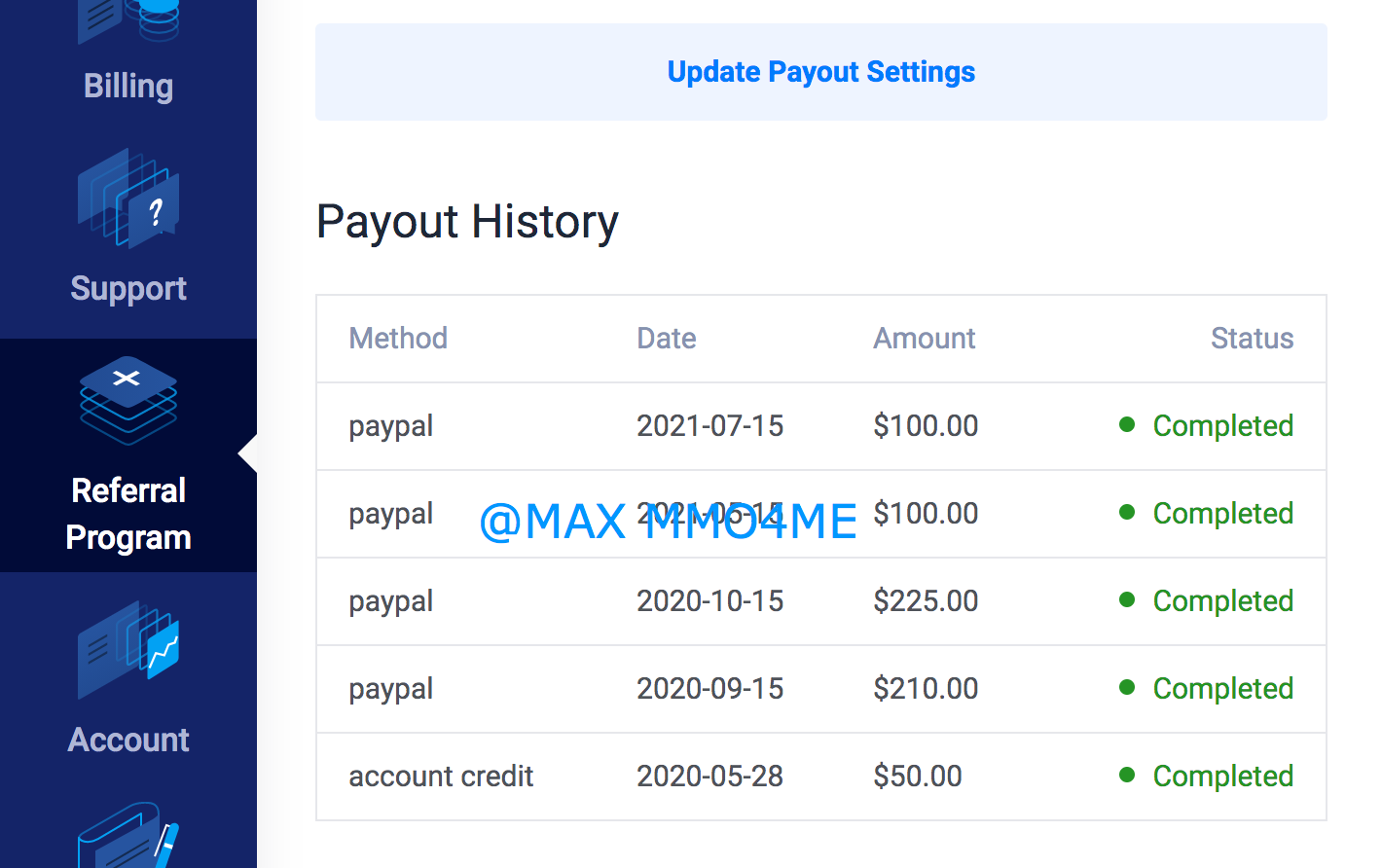Click the Amount column header
Screen dimensions: 1382x868
[x=924, y=338]
